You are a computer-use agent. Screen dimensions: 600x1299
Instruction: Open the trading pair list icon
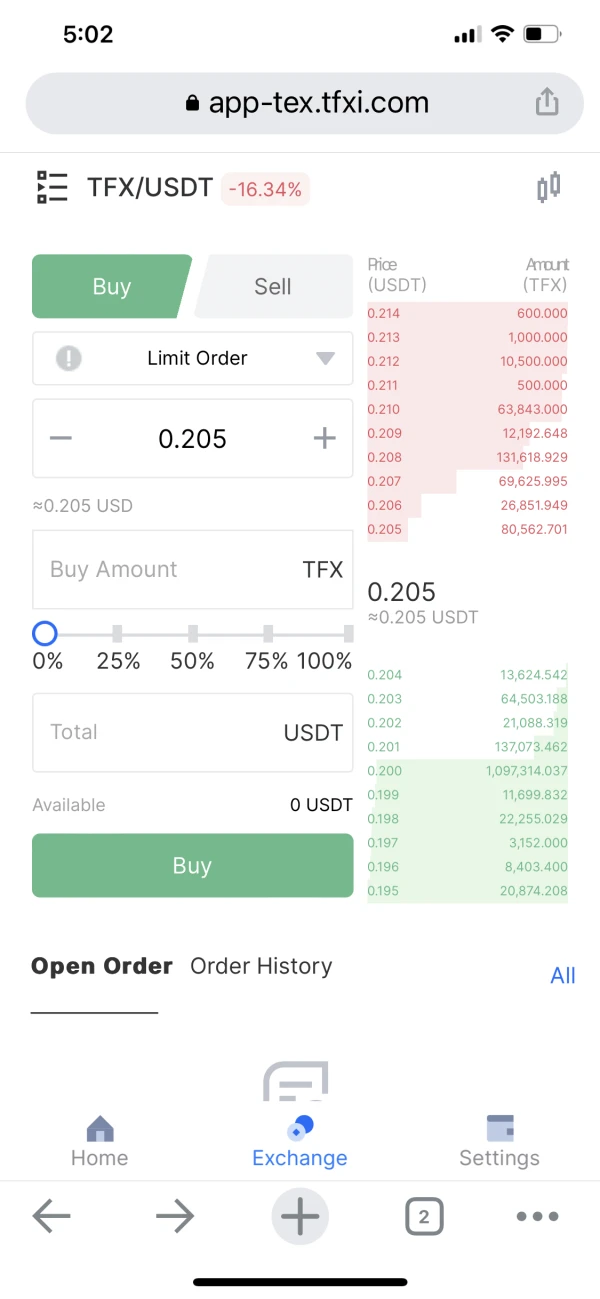[x=52, y=187]
